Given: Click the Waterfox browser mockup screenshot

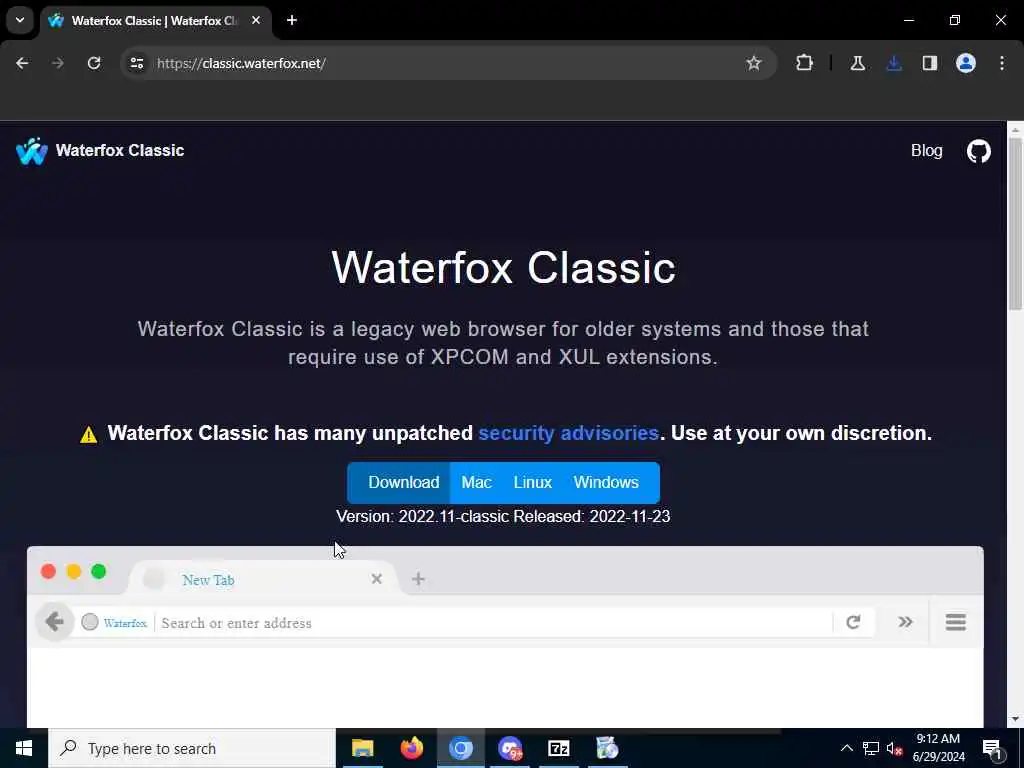Looking at the screenshot, I should click(505, 637).
